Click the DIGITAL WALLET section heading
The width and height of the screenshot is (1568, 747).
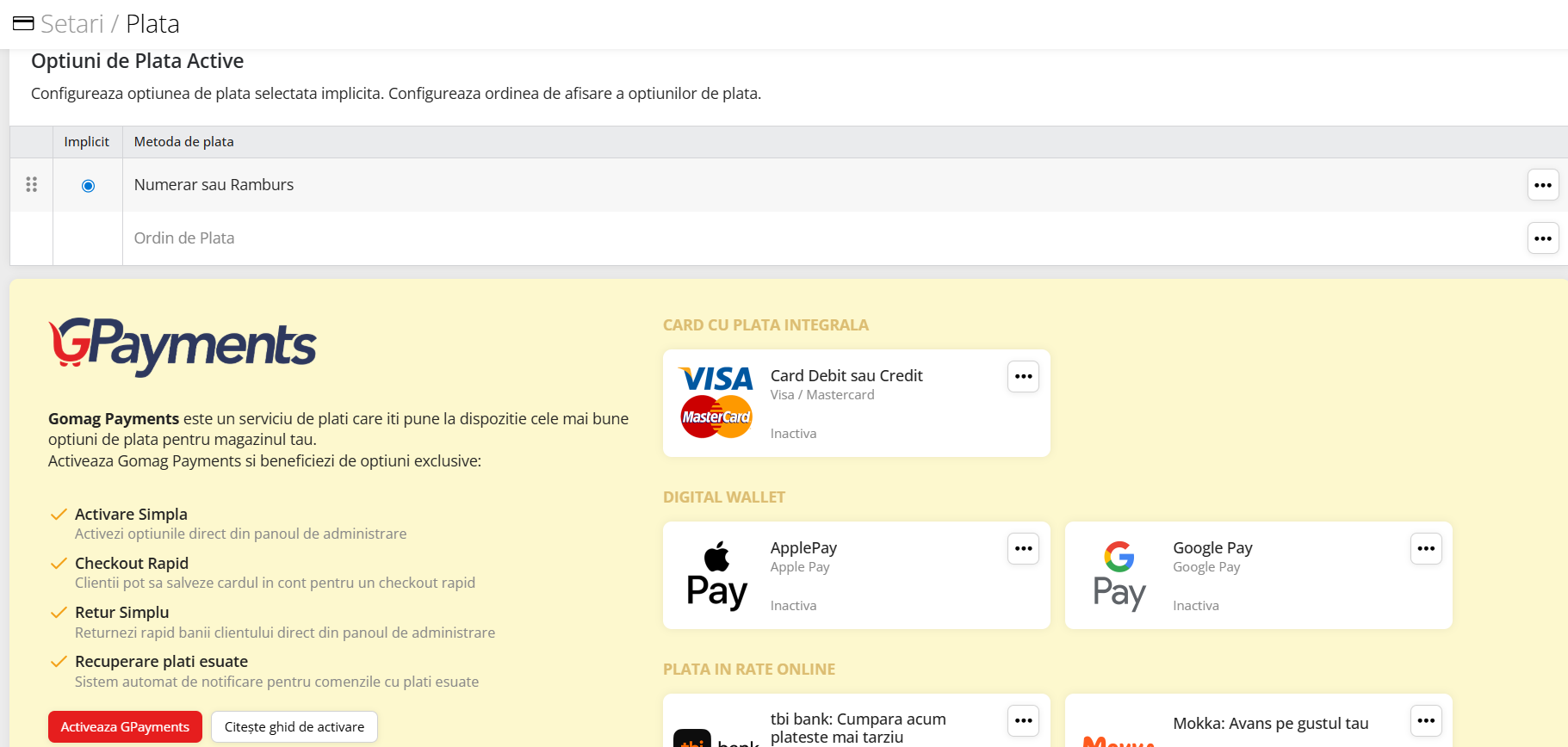[724, 497]
